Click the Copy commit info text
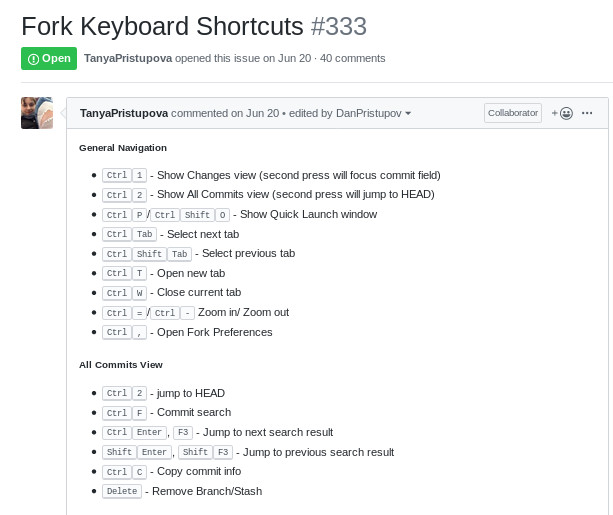The height and width of the screenshot is (515, 613). point(199,472)
